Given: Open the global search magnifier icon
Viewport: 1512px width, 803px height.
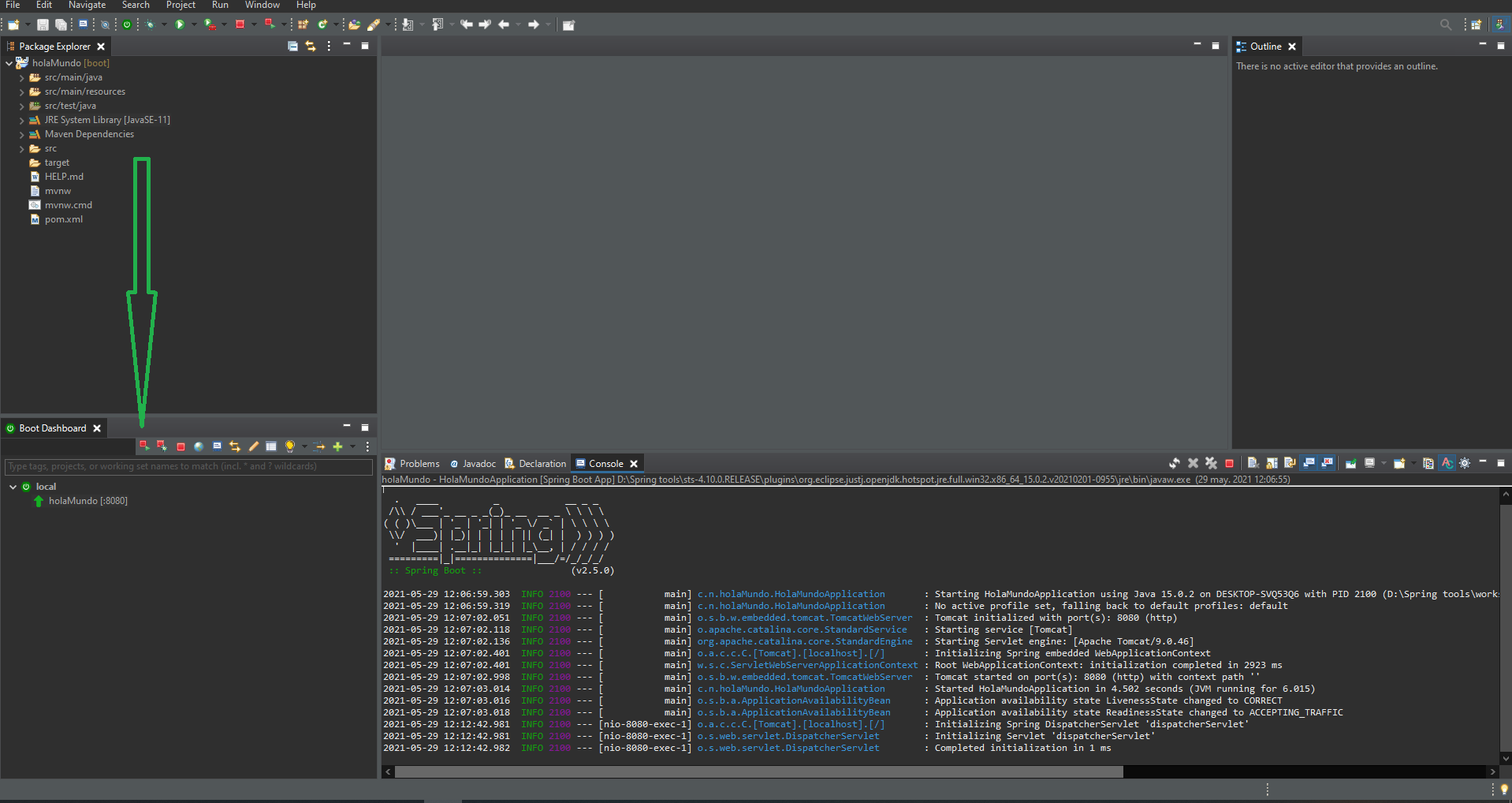Looking at the screenshot, I should pos(1445,24).
